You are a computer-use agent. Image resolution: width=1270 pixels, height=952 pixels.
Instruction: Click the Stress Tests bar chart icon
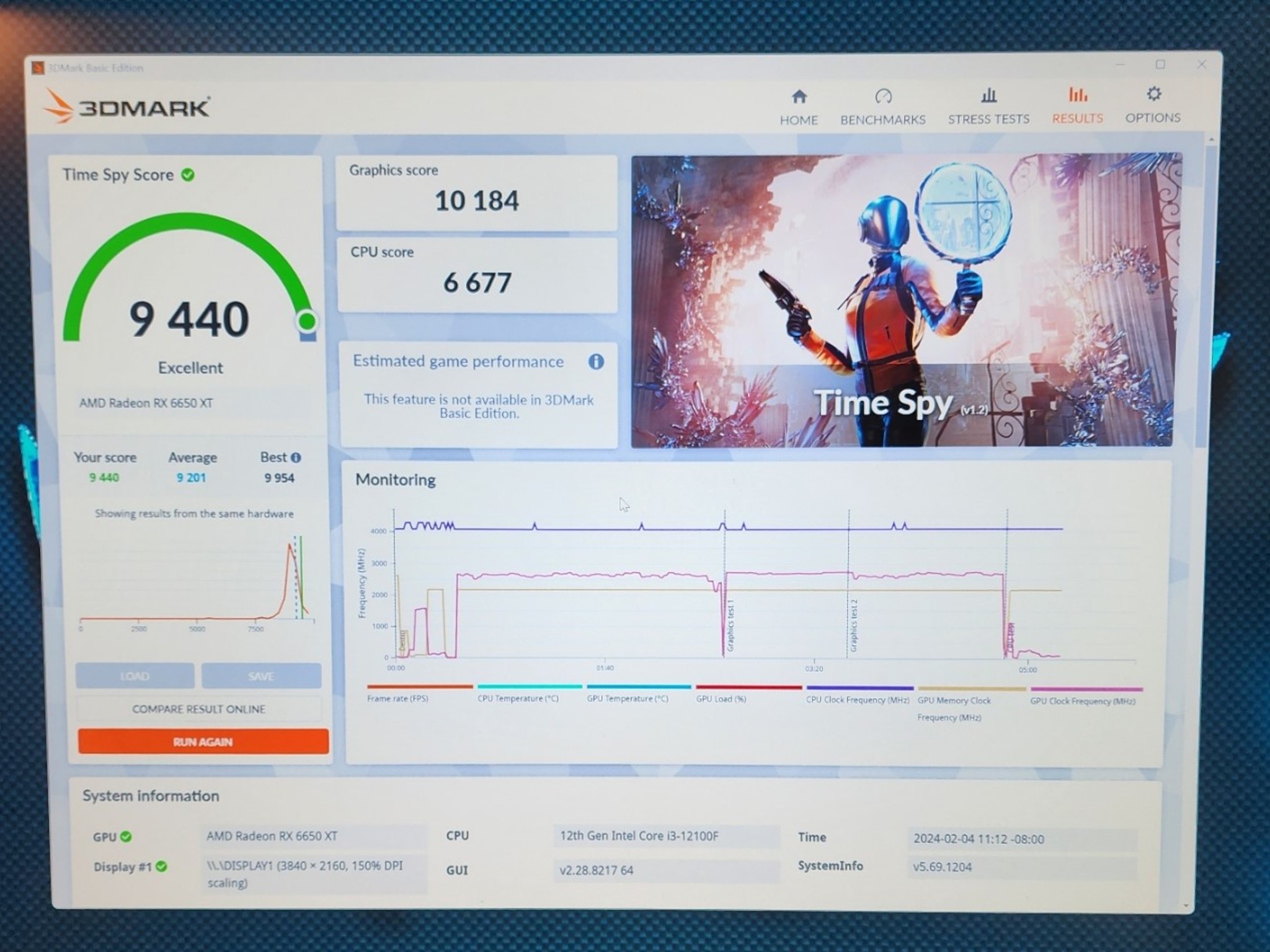click(x=988, y=95)
